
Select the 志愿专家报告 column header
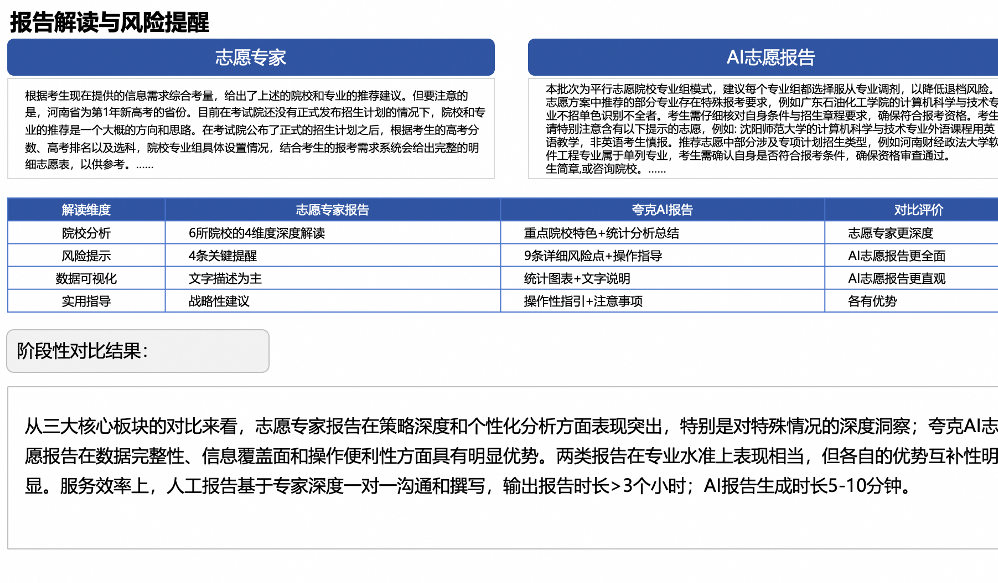(x=332, y=210)
